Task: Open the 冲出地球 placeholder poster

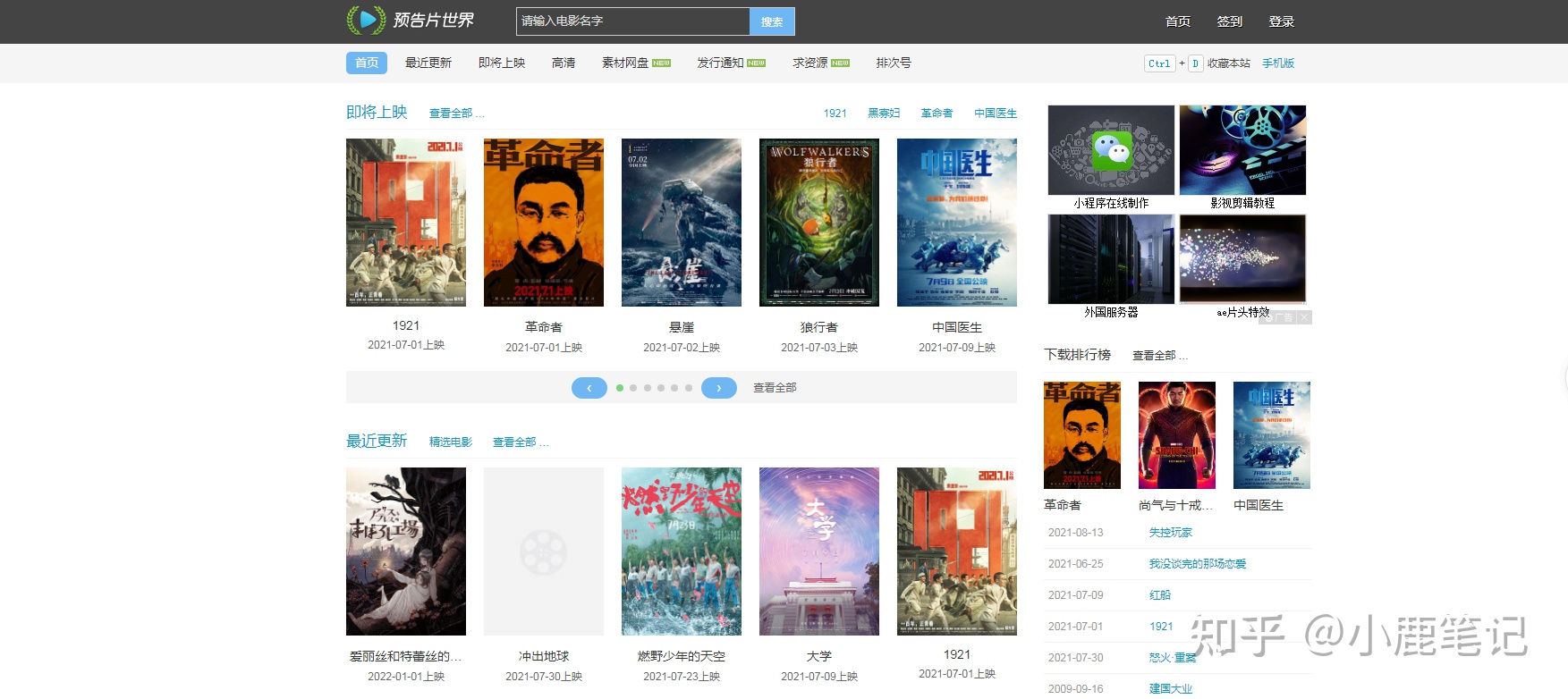Action: [544, 552]
